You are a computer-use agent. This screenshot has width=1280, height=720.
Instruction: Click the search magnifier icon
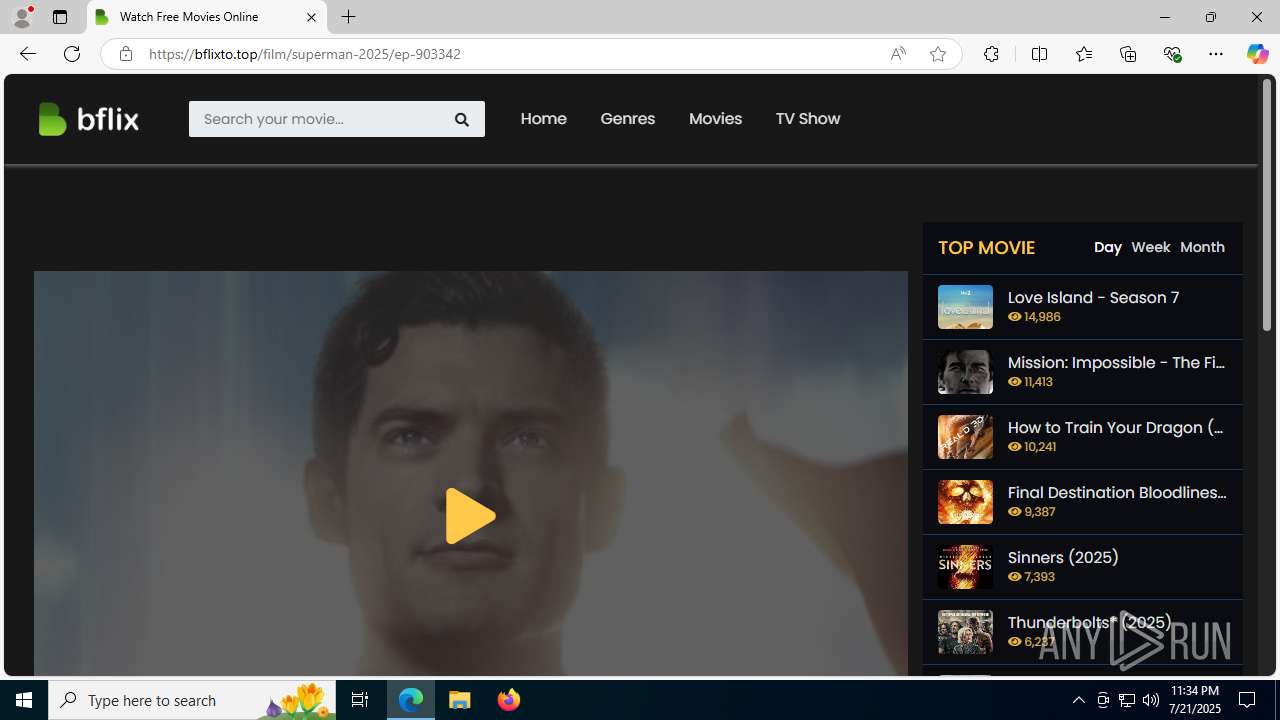(x=462, y=119)
